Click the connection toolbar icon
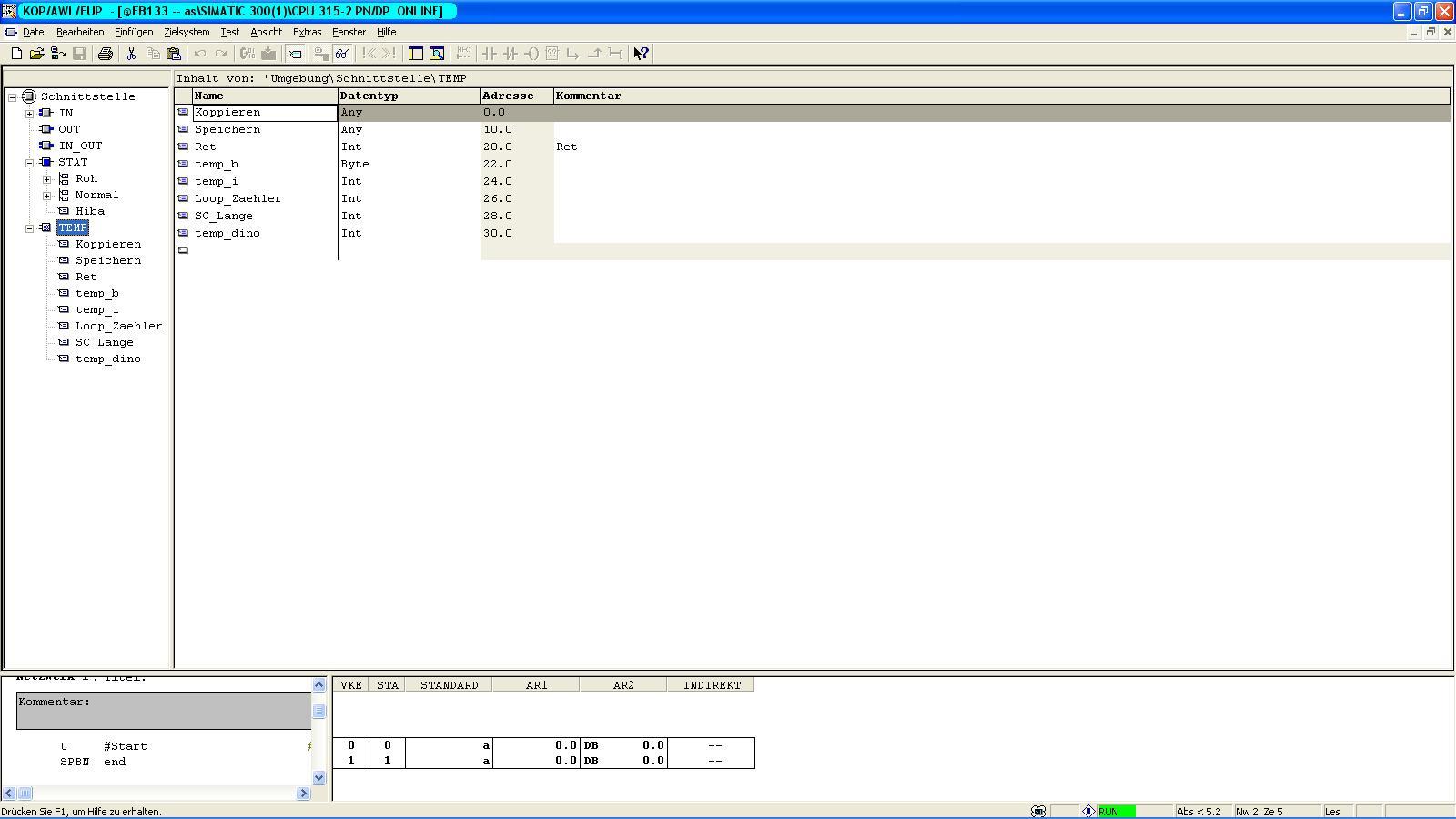Image resolution: width=1456 pixels, height=819 pixels. 615,54
